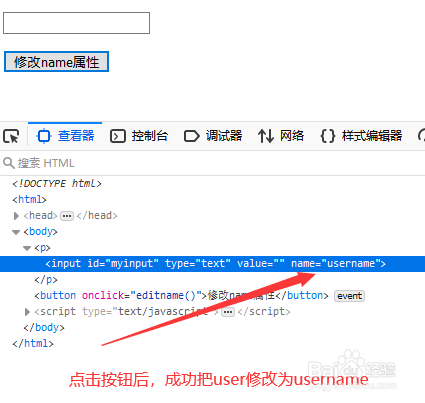Click the empty text input on page

[x=76, y=23]
